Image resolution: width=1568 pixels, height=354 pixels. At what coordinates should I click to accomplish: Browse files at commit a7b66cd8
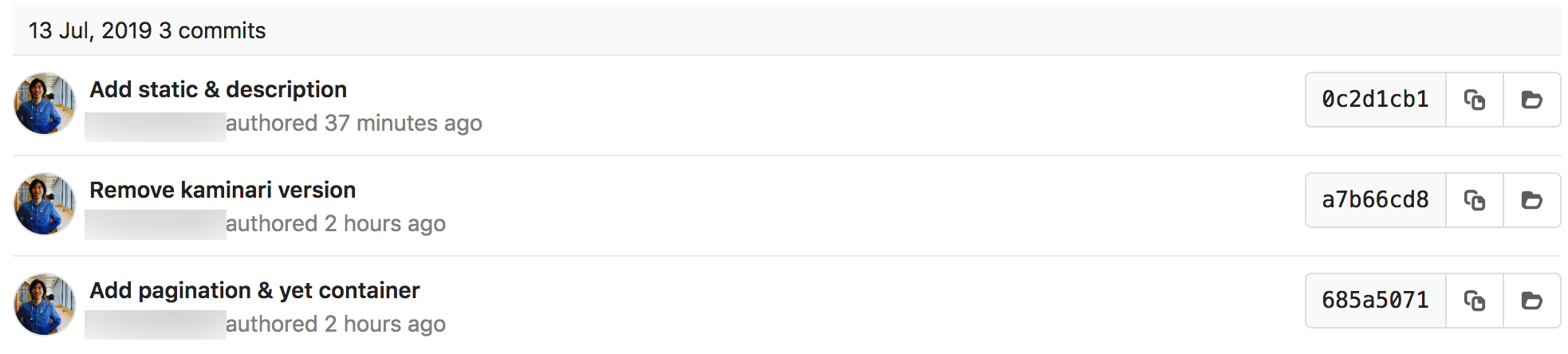coord(1531,200)
